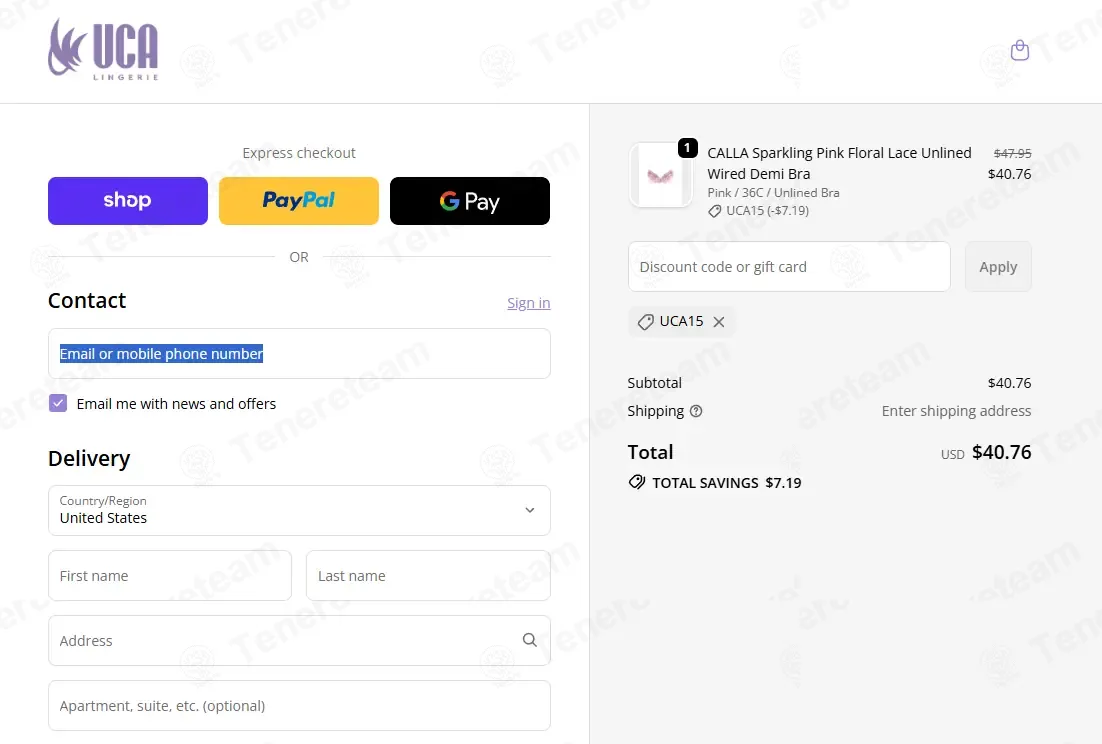Select Google Pay express checkout
Viewport: 1102px width, 744px height.
(x=469, y=201)
